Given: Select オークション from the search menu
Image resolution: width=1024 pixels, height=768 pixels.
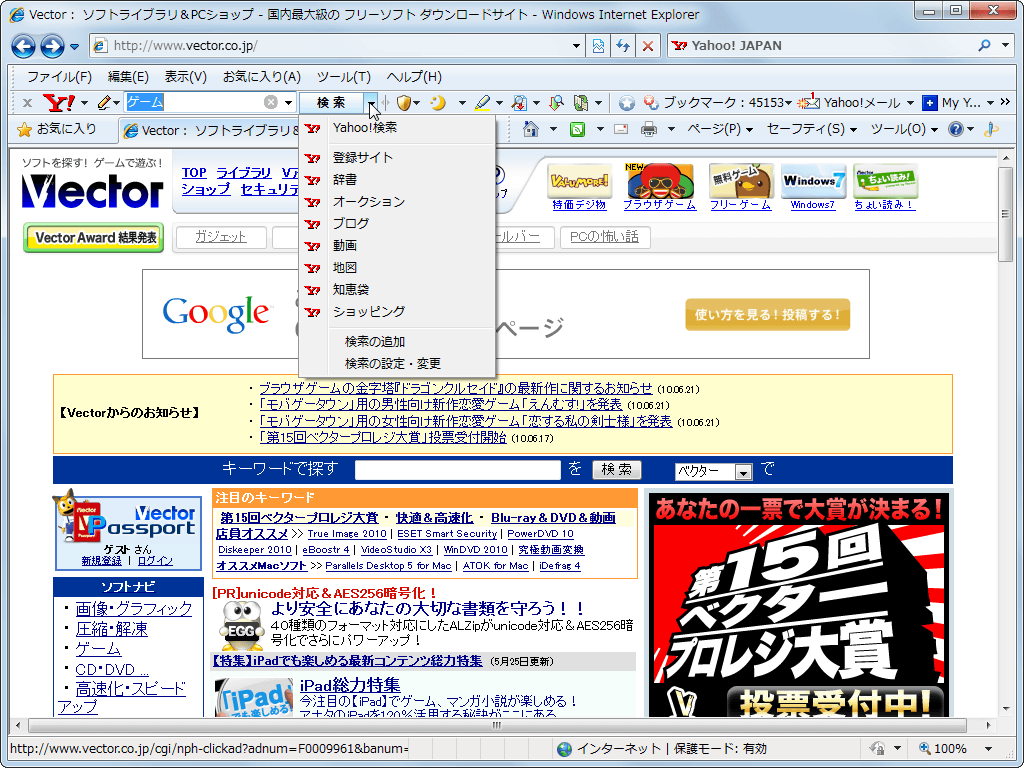Looking at the screenshot, I should [368, 201].
